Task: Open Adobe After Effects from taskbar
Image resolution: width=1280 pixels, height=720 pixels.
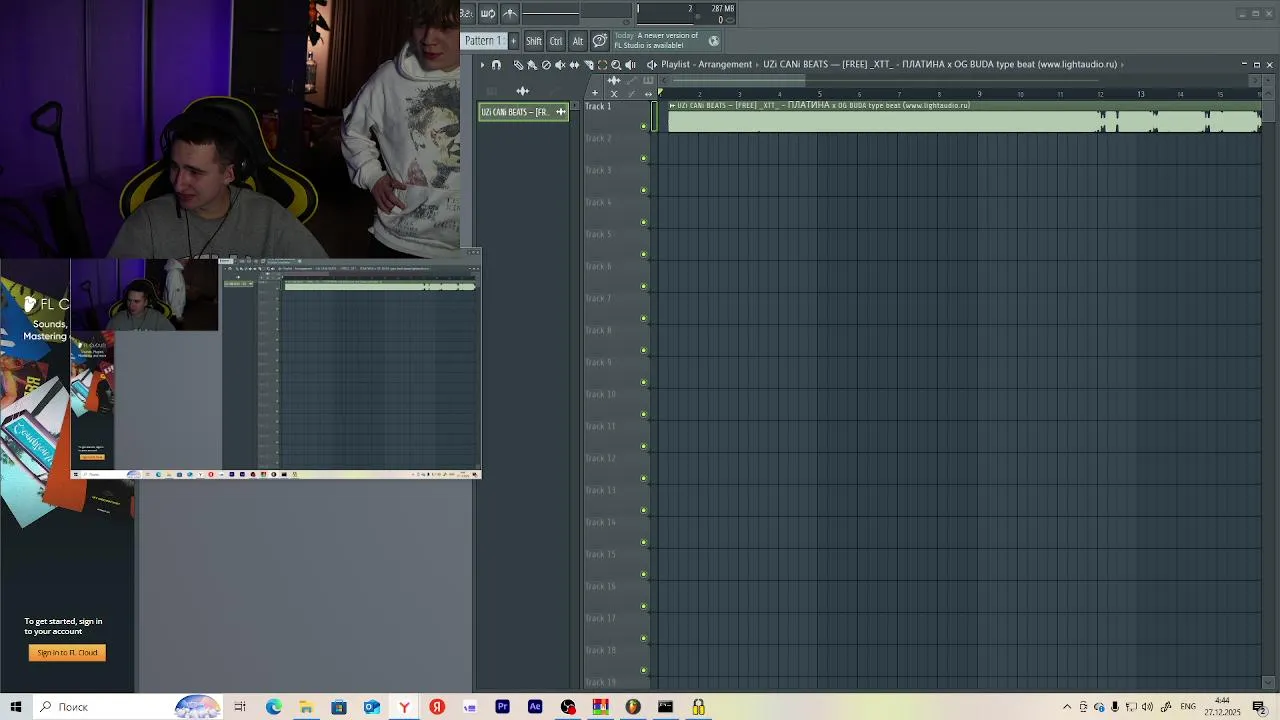Action: [x=535, y=707]
